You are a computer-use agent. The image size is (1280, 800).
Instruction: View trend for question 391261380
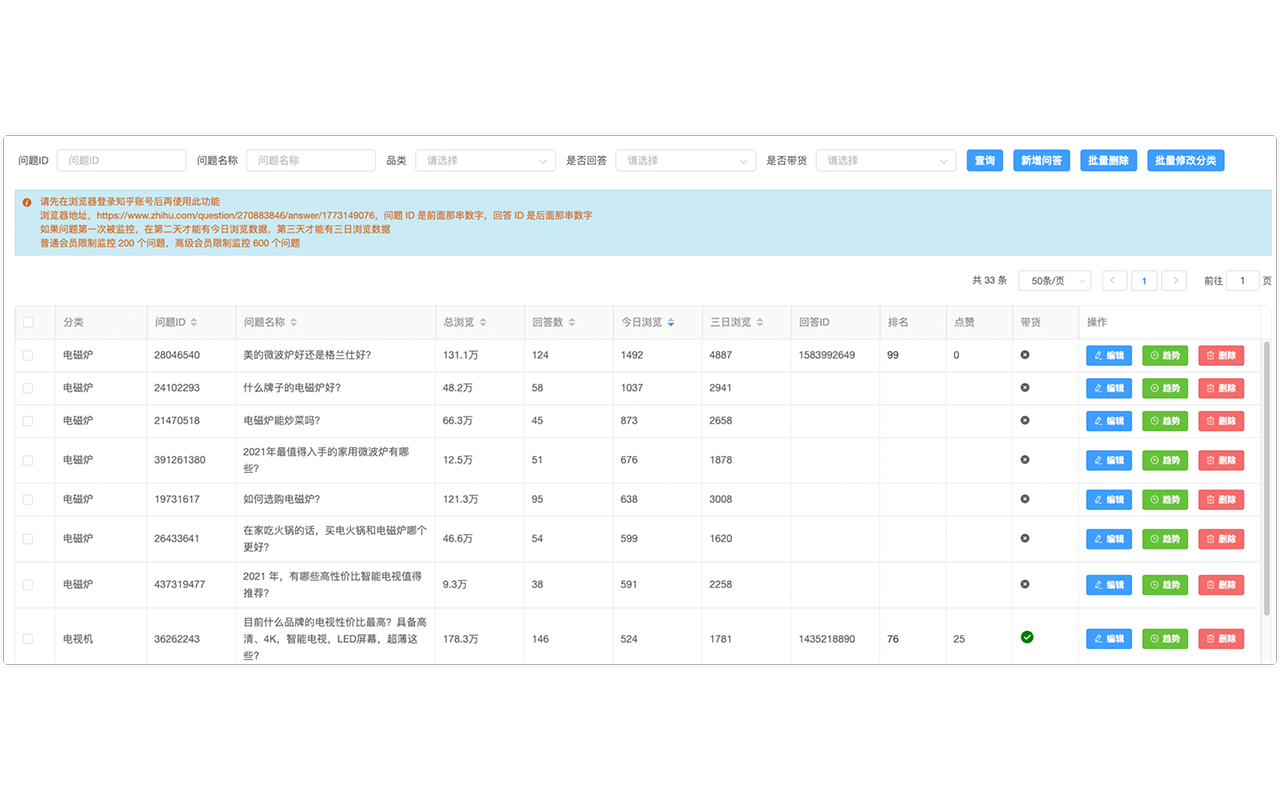[x=1165, y=460]
